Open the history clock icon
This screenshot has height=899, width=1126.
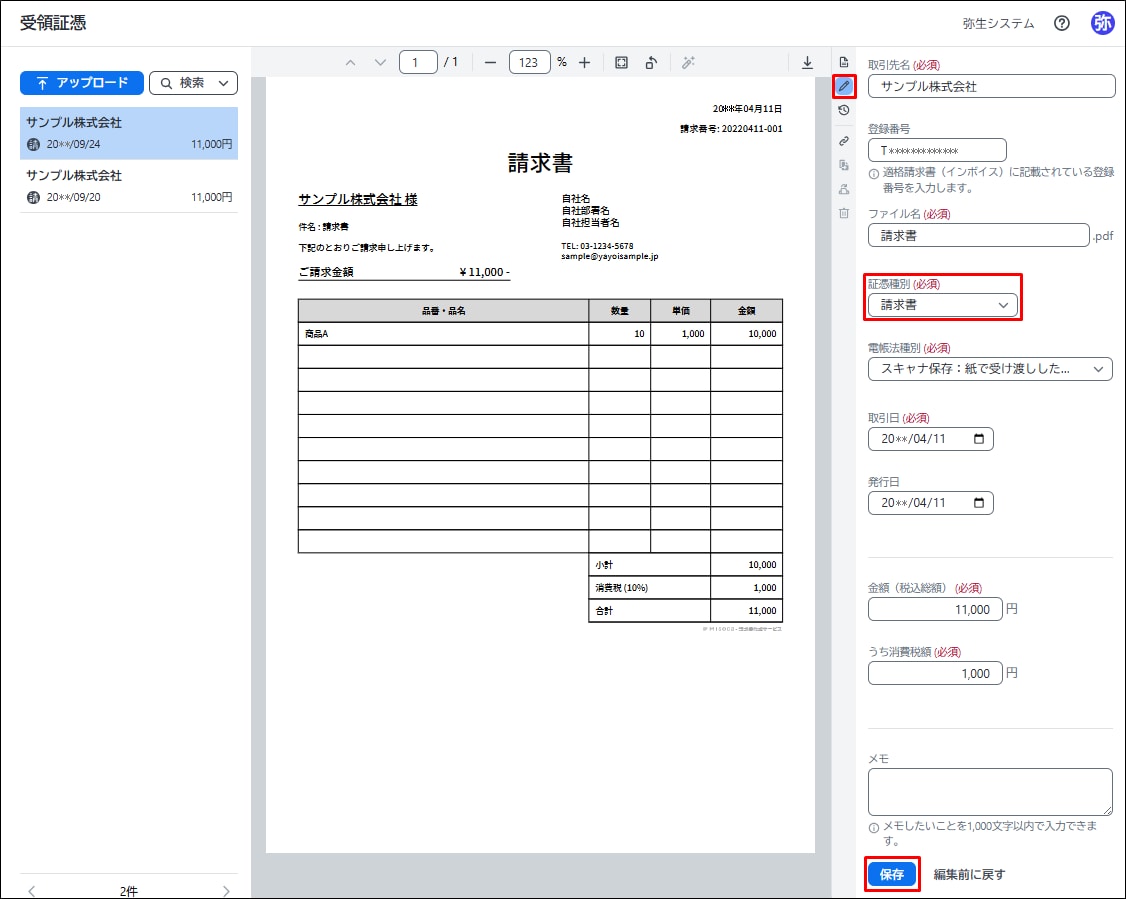pyautogui.click(x=844, y=110)
